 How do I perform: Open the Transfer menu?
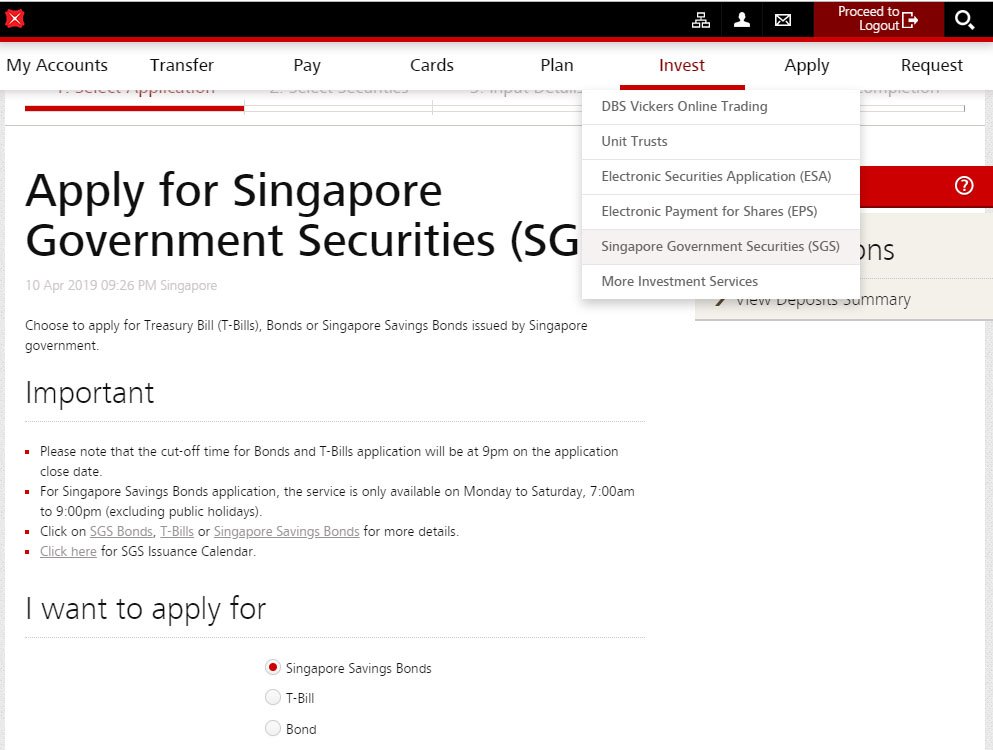coord(182,65)
